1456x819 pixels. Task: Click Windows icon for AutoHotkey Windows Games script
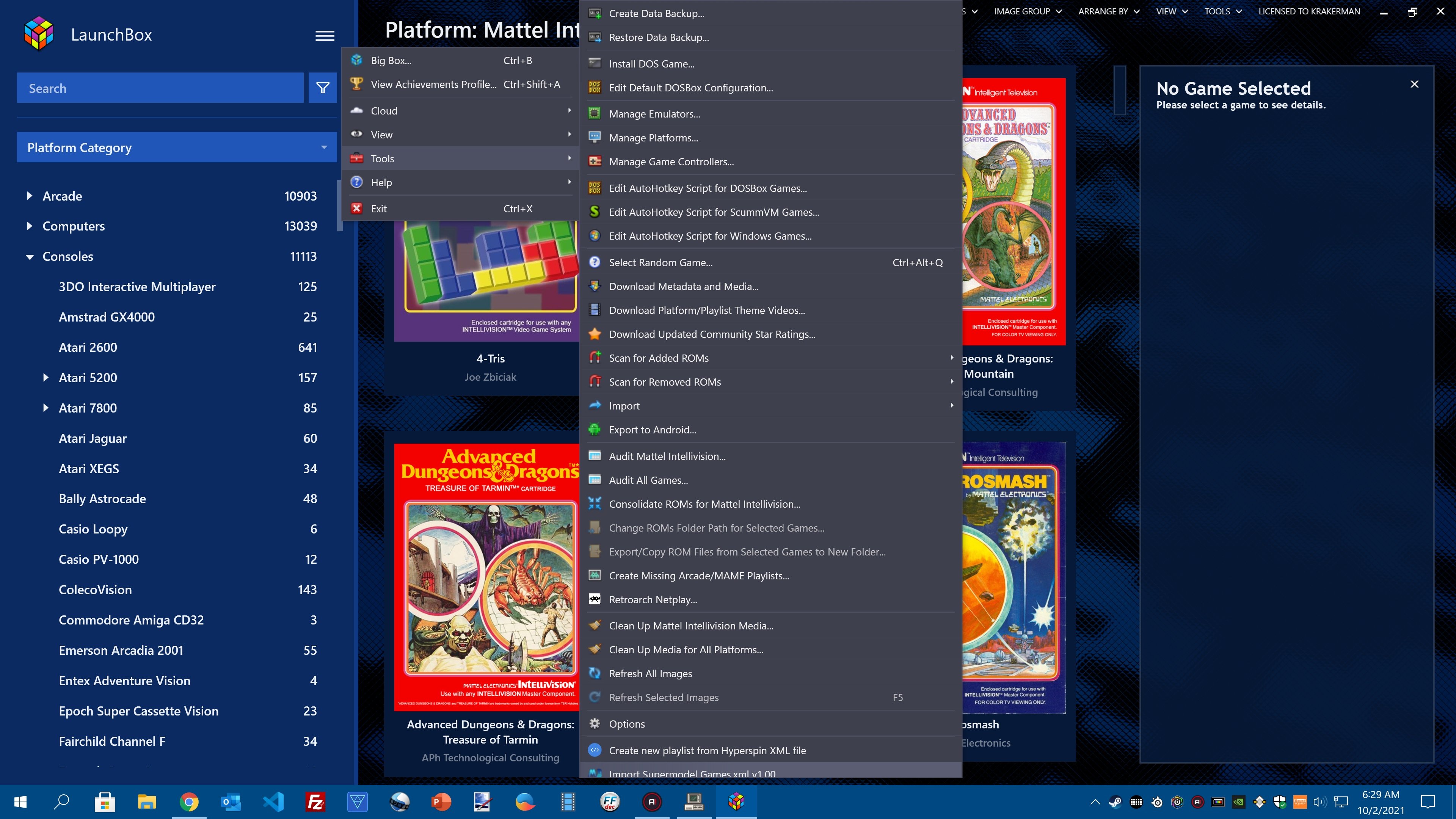tap(595, 236)
